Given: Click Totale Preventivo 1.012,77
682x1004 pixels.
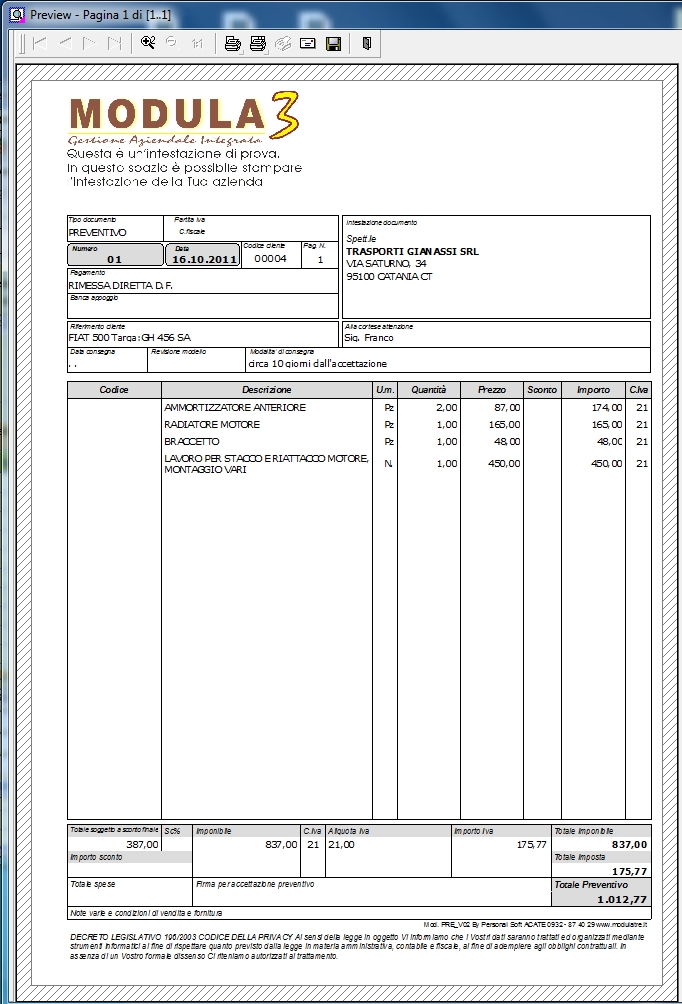Looking at the screenshot, I should point(622,900).
